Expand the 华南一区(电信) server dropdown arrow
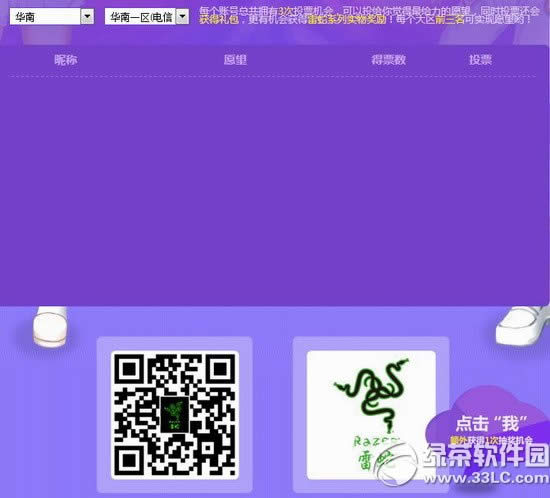 pyautogui.click(x=182, y=16)
